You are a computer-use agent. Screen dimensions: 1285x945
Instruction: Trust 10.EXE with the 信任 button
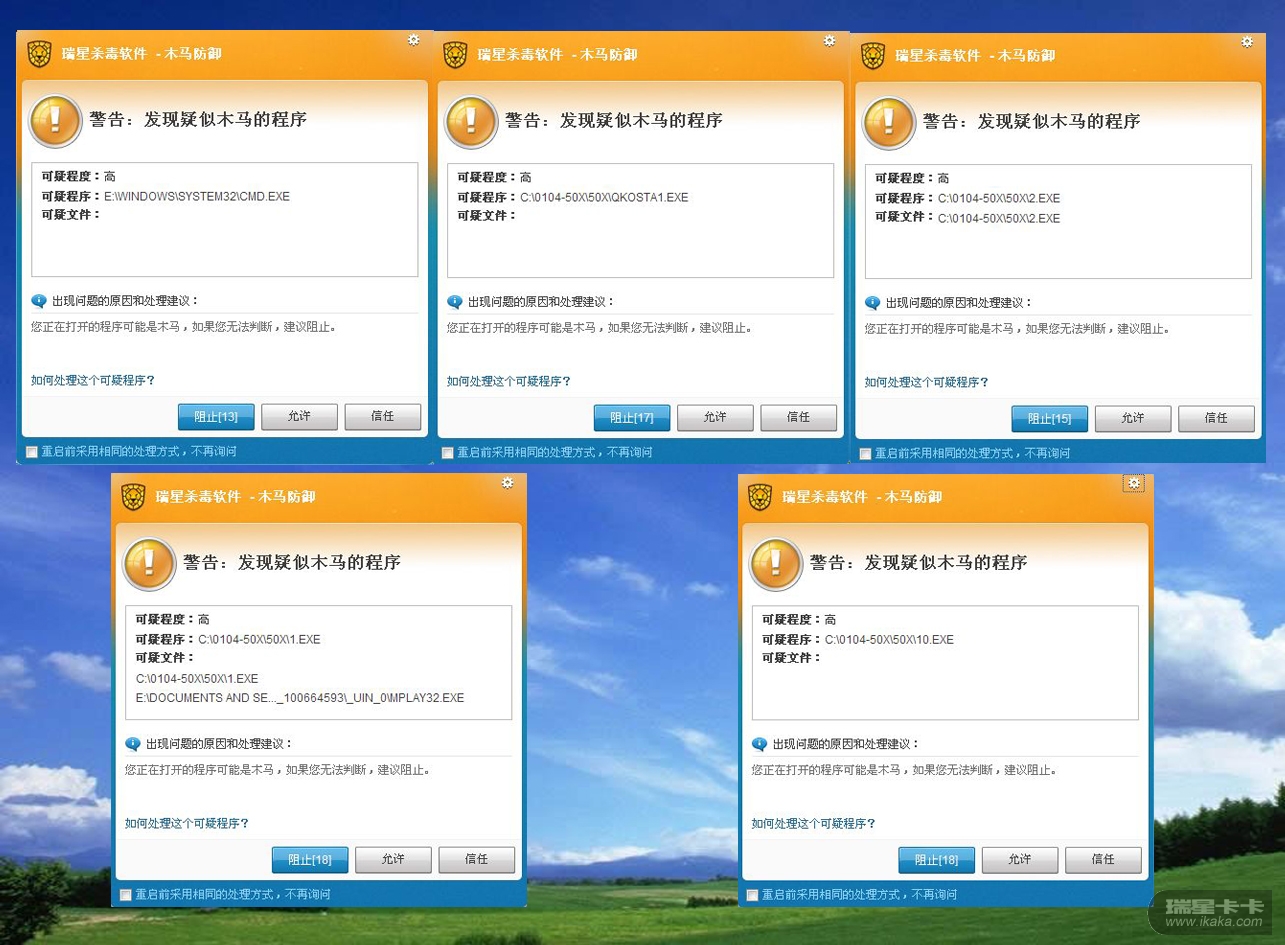[1104, 859]
